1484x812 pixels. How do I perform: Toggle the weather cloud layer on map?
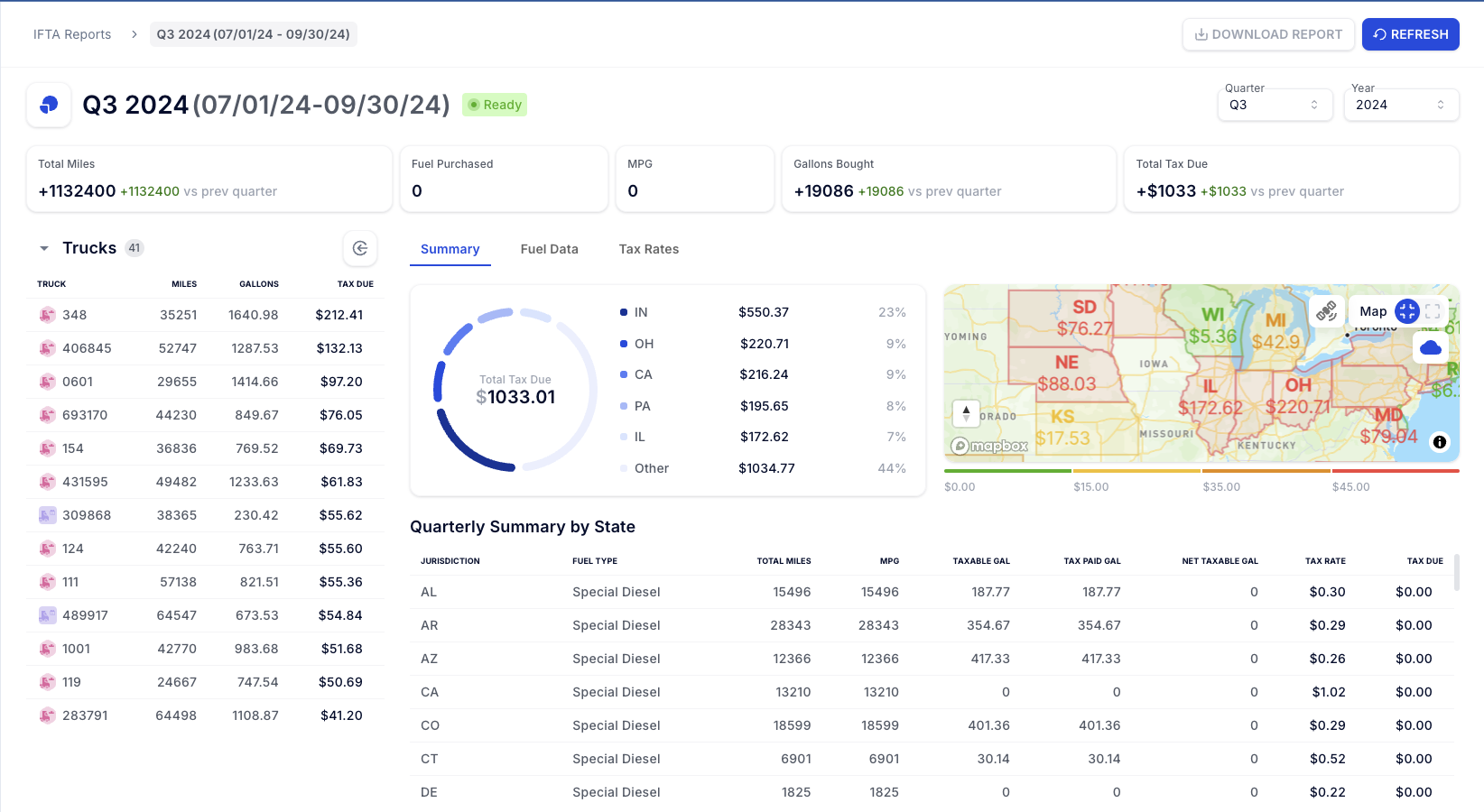point(1430,347)
